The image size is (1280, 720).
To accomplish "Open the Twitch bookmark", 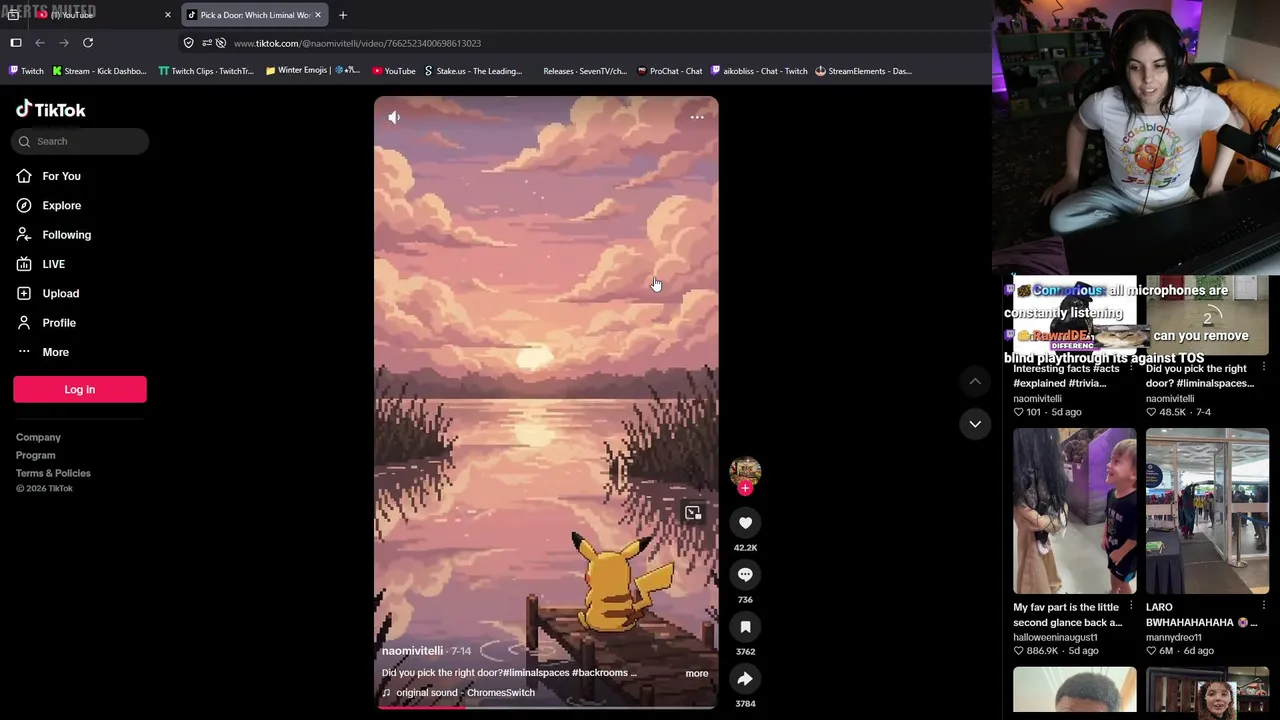I will tap(26, 71).
